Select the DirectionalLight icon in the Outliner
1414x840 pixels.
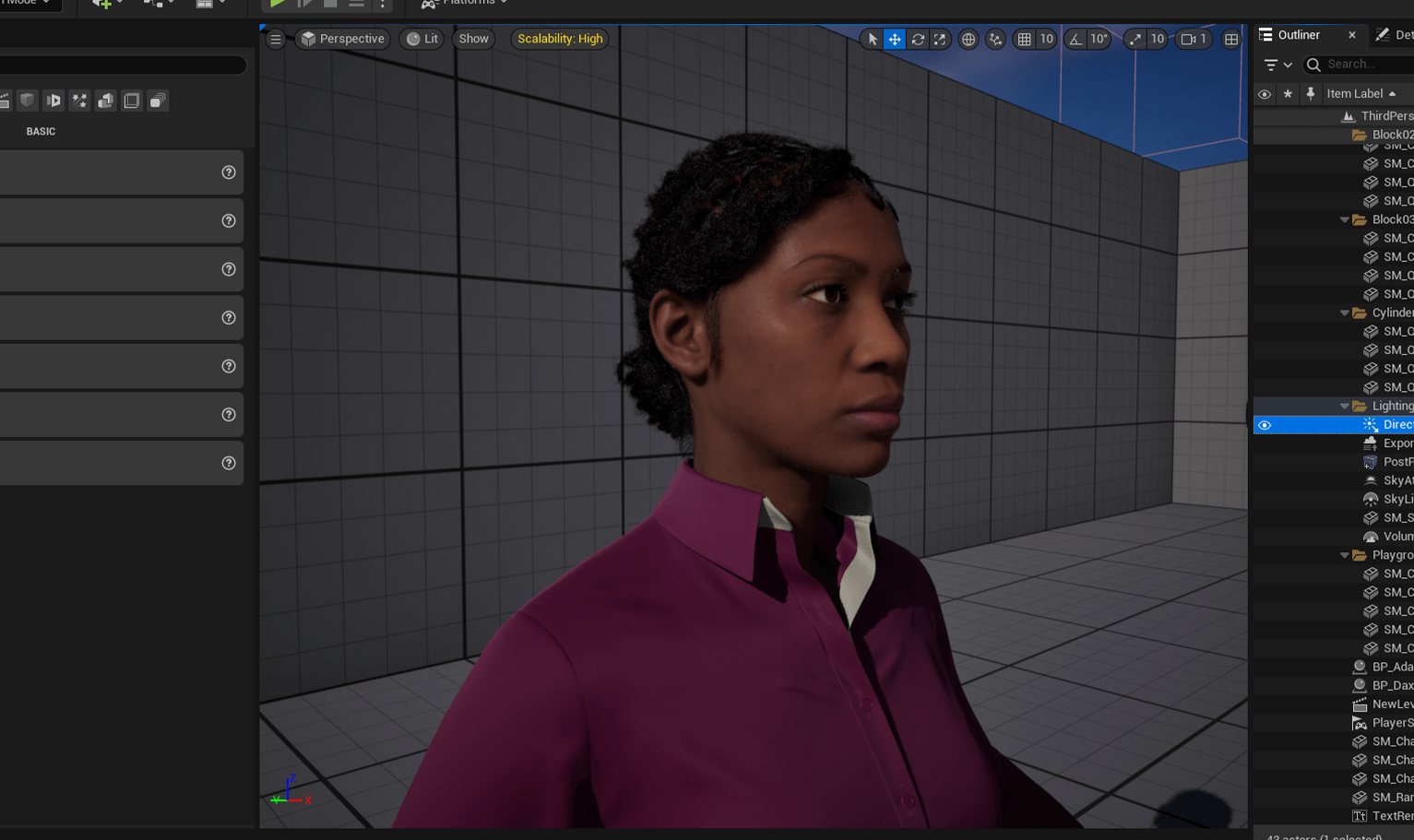(x=1371, y=424)
